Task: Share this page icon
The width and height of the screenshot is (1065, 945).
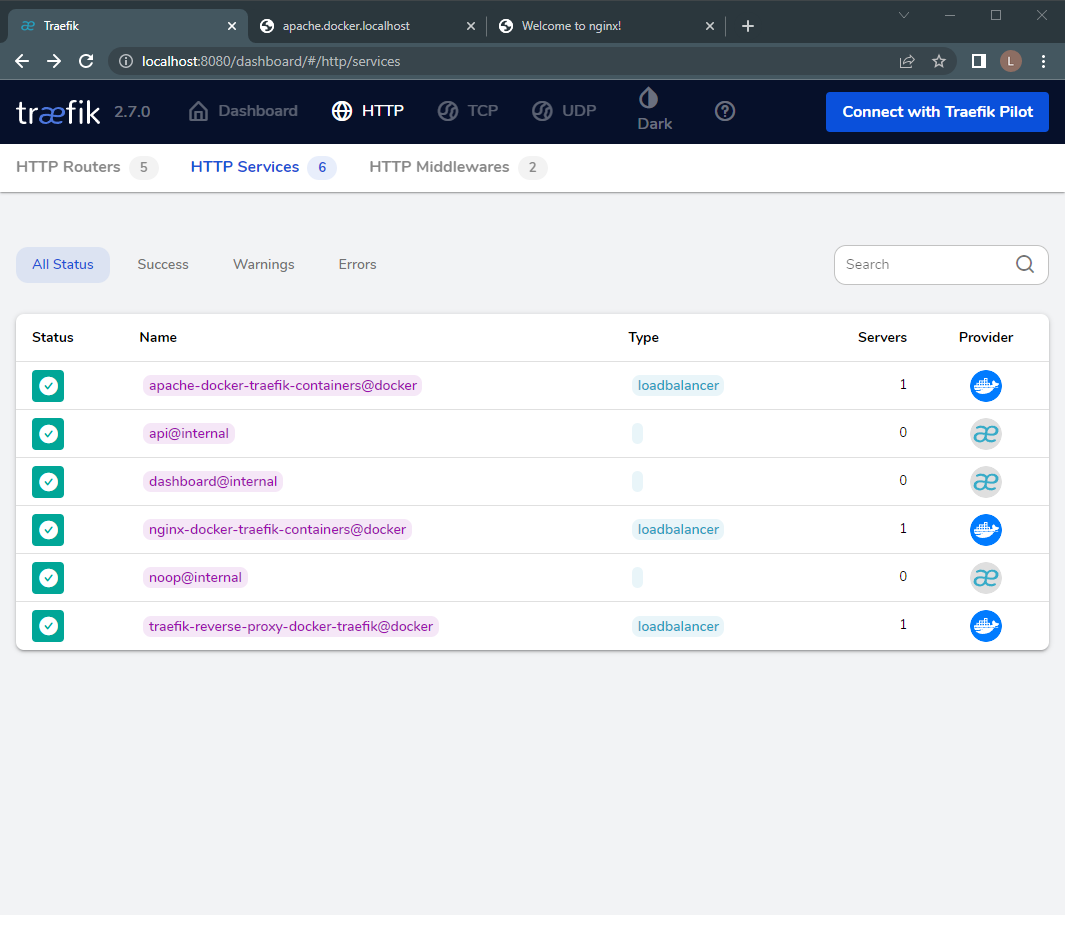Action: tap(907, 61)
